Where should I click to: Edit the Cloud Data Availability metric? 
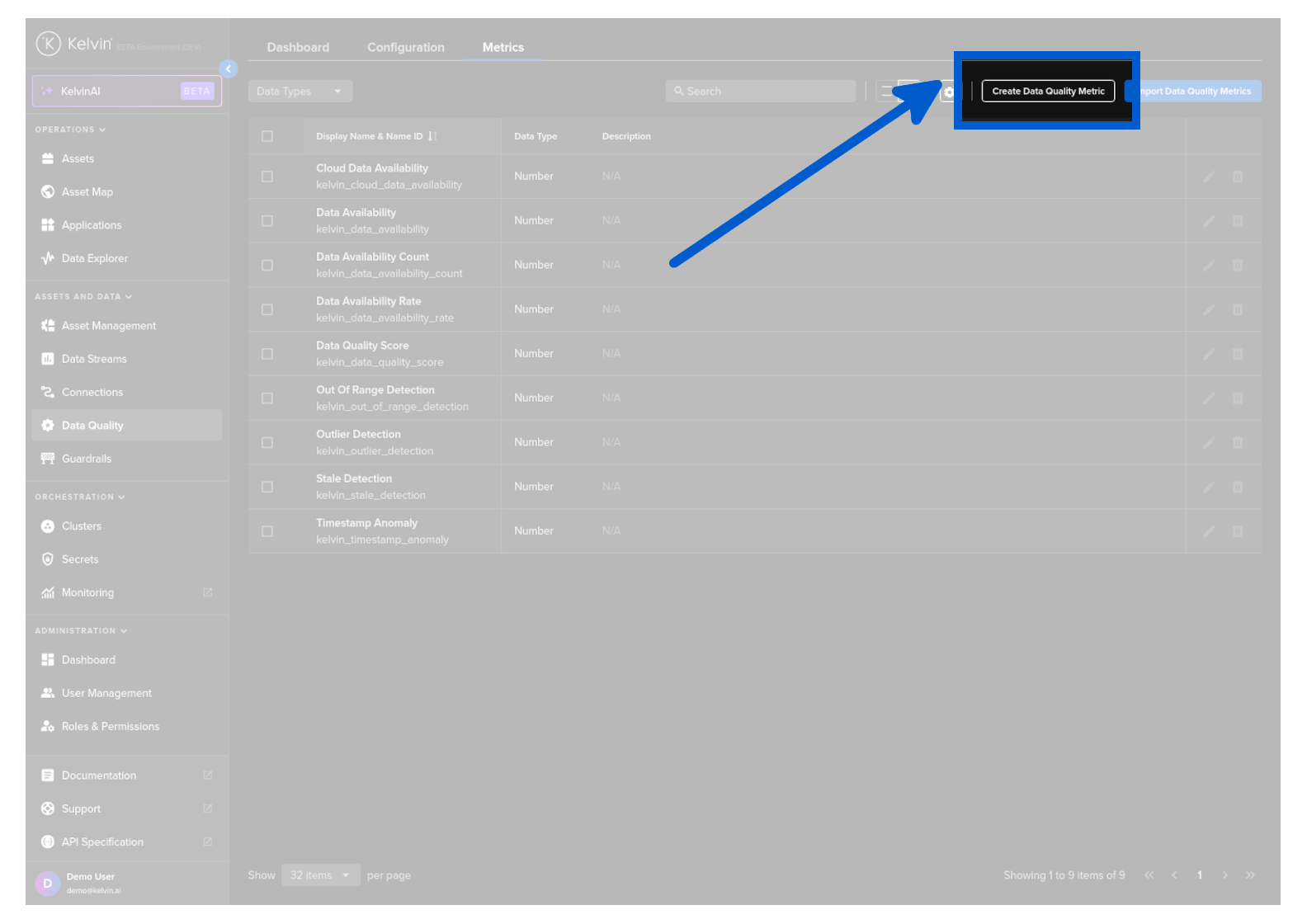coord(1208,177)
